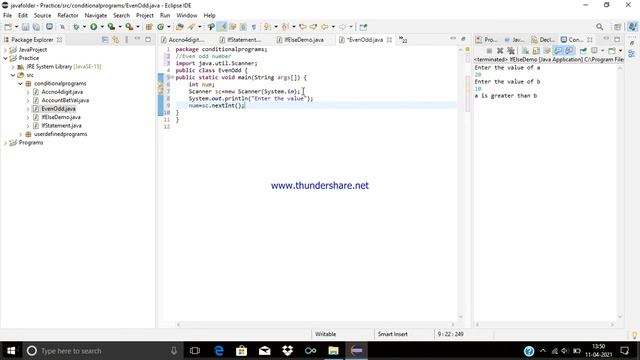The image size is (640, 360).
Task: Start the Debug toolbar button
Action: click(x=76, y=27)
